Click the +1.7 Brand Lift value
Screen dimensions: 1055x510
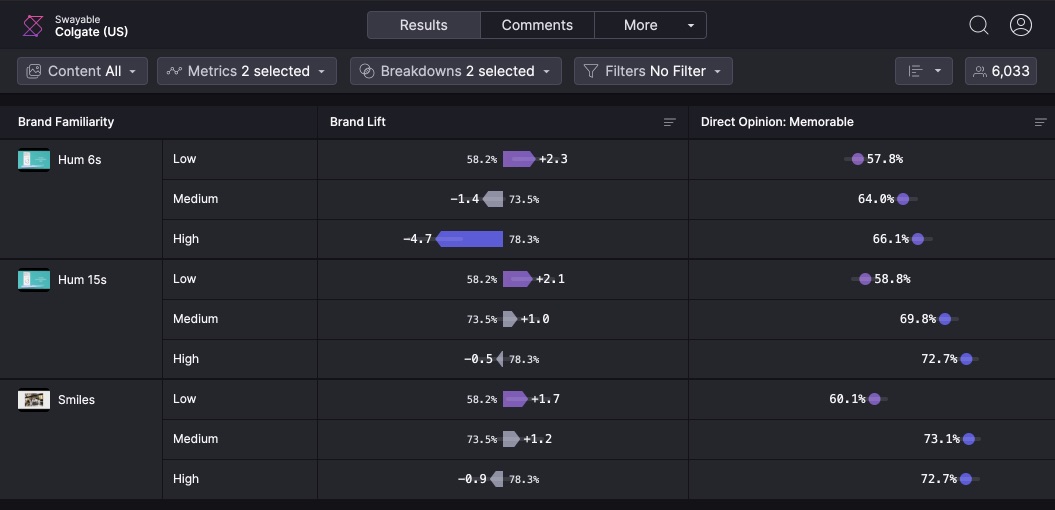546,399
